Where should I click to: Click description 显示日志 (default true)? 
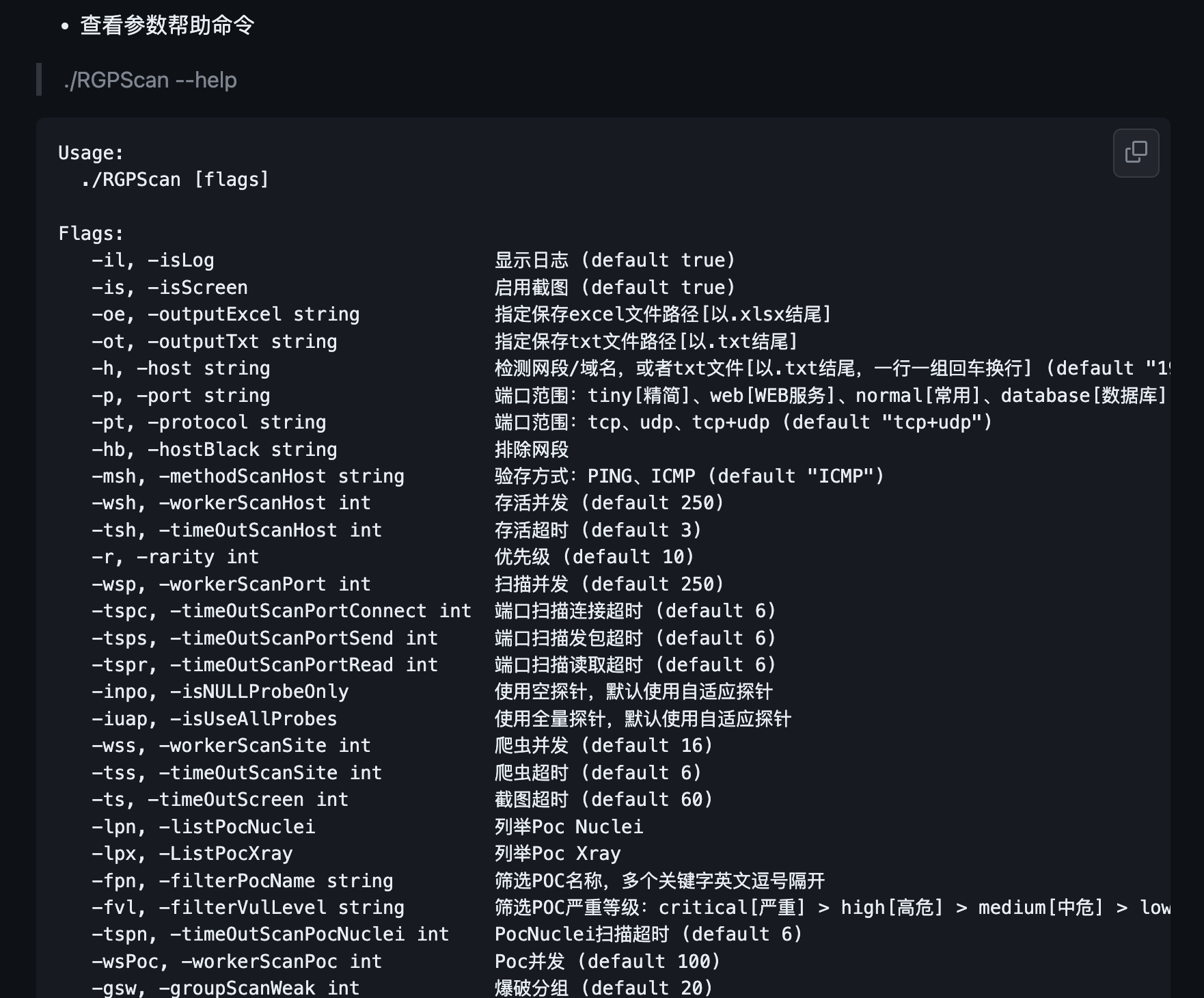615,260
